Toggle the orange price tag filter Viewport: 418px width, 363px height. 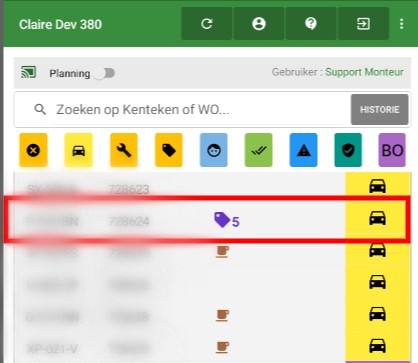pos(169,150)
